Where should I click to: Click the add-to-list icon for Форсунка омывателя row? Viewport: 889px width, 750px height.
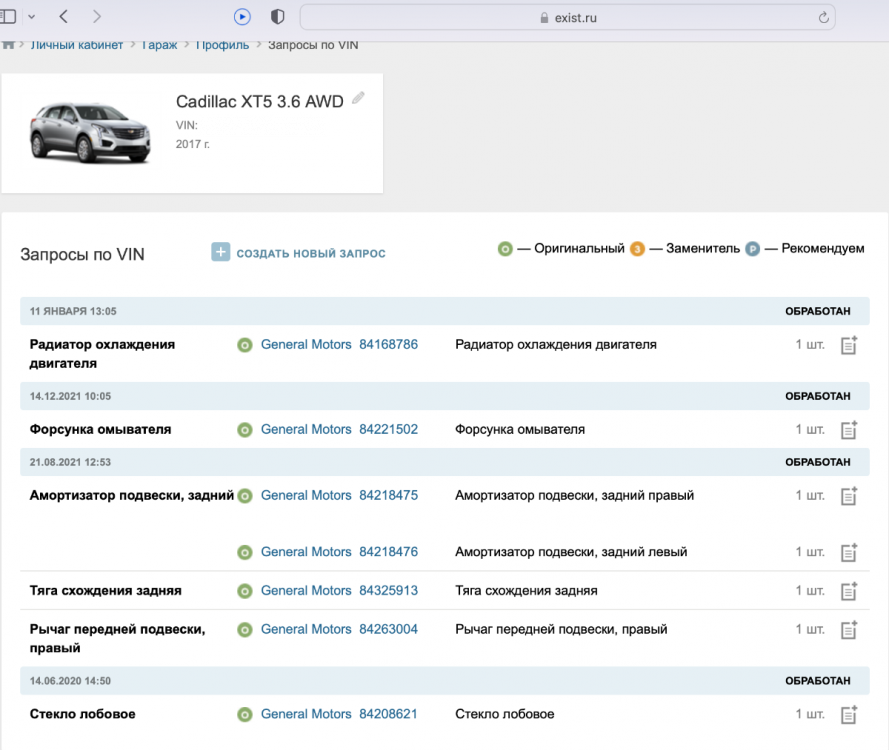pyautogui.click(x=849, y=430)
